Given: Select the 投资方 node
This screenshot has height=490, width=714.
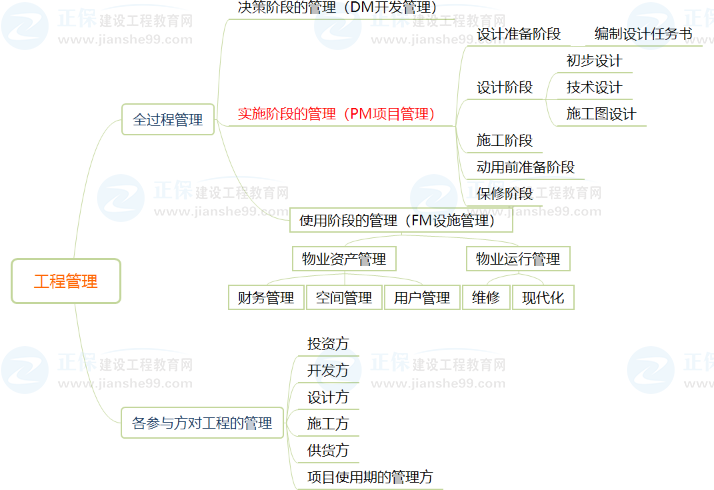Looking at the screenshot, I should click(x=328, y=344).
